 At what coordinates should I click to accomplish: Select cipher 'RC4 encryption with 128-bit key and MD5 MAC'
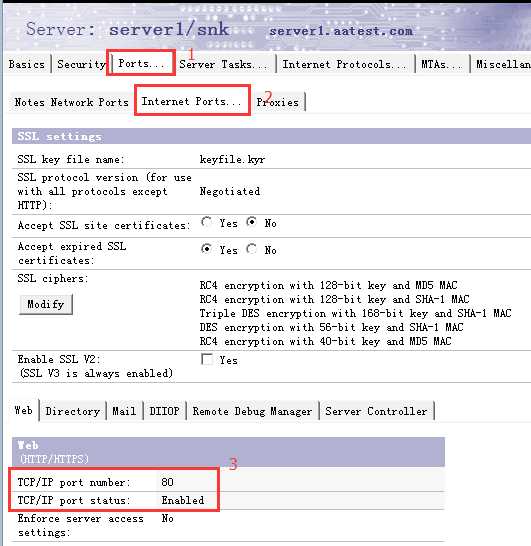tap(328, 286)
